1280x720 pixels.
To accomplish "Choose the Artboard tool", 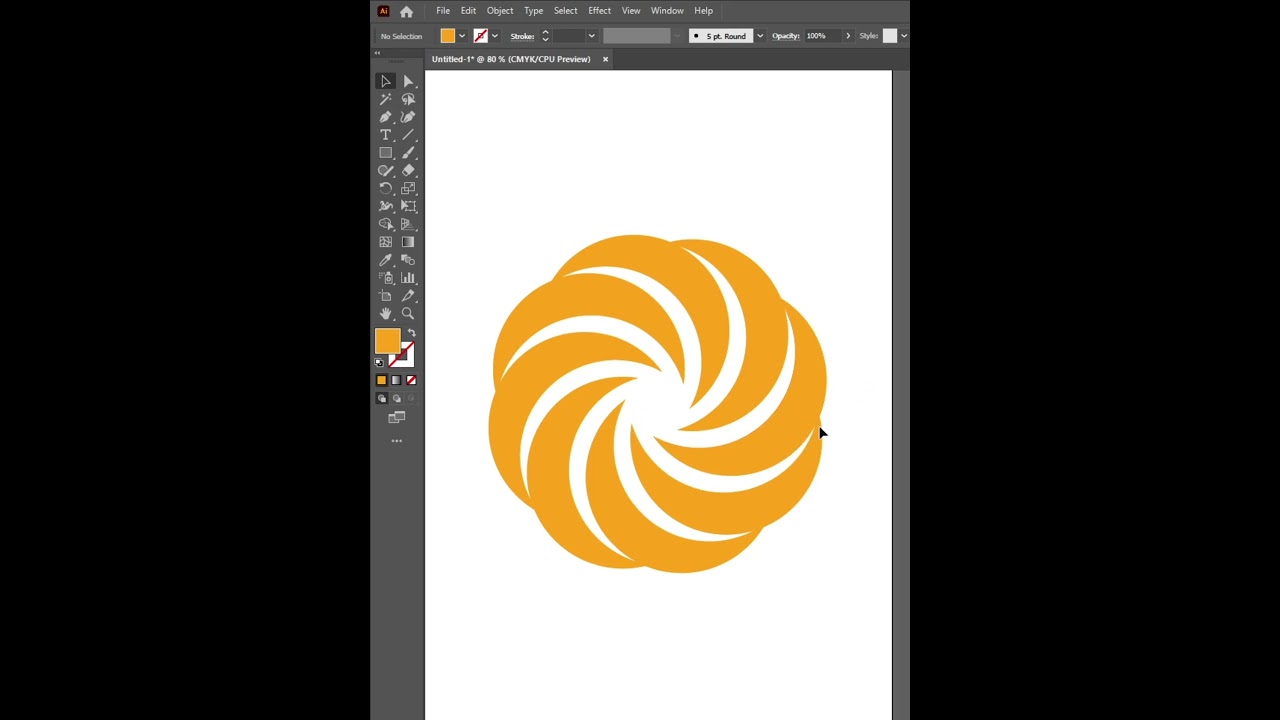I will coord(386,296).
